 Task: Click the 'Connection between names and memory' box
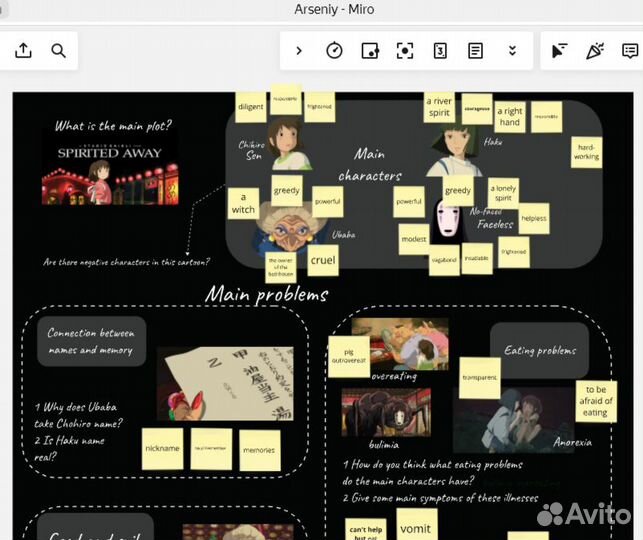click(x=92, y=342)
